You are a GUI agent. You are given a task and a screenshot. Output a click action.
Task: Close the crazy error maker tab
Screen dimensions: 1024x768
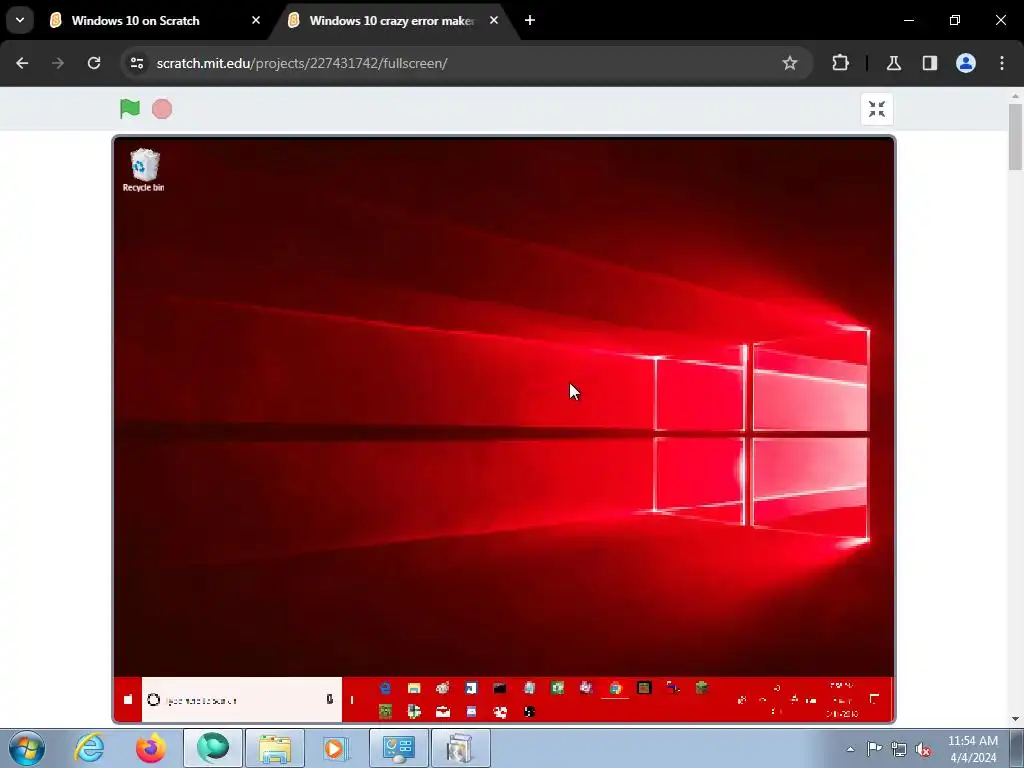coord(494,20)
